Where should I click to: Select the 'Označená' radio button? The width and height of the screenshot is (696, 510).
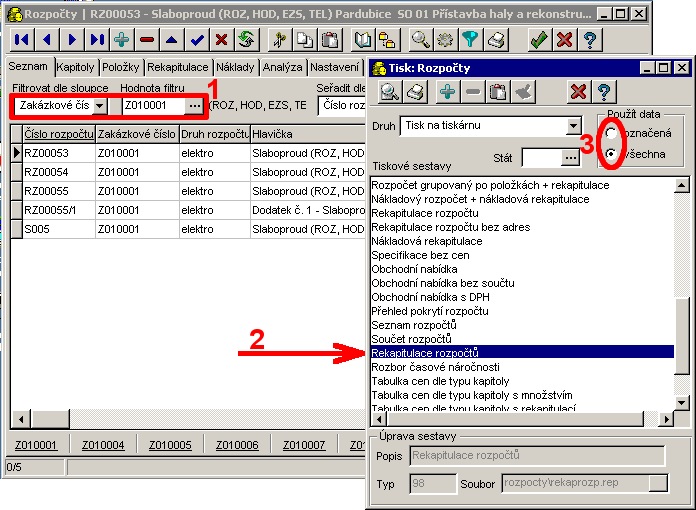pyautogui.click(x=611, y=134)
